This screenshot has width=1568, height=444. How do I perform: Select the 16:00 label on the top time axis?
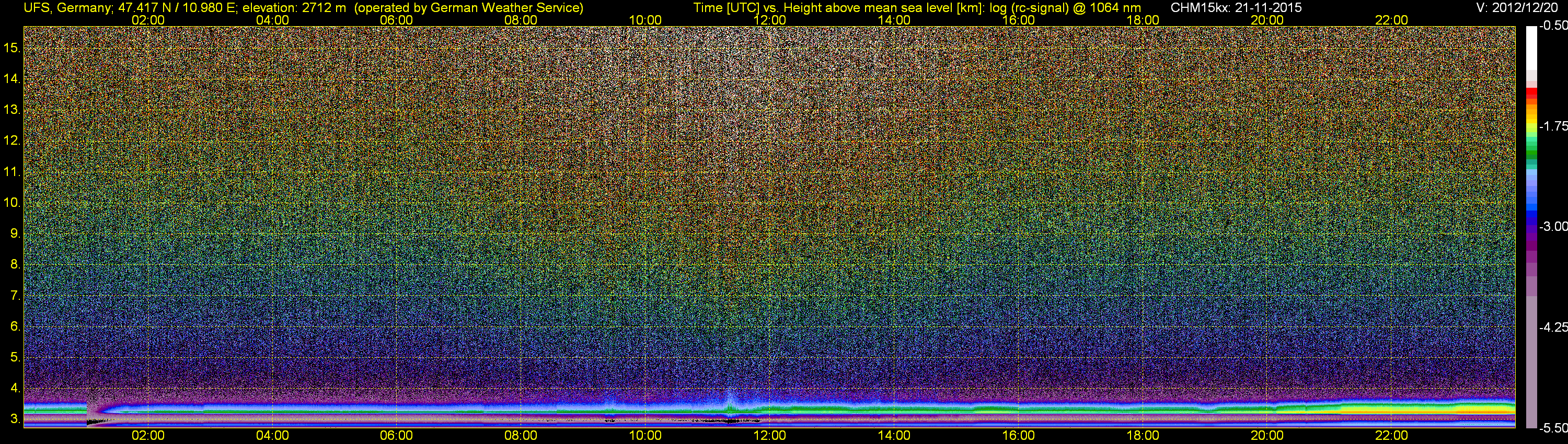pos(1018,20)
